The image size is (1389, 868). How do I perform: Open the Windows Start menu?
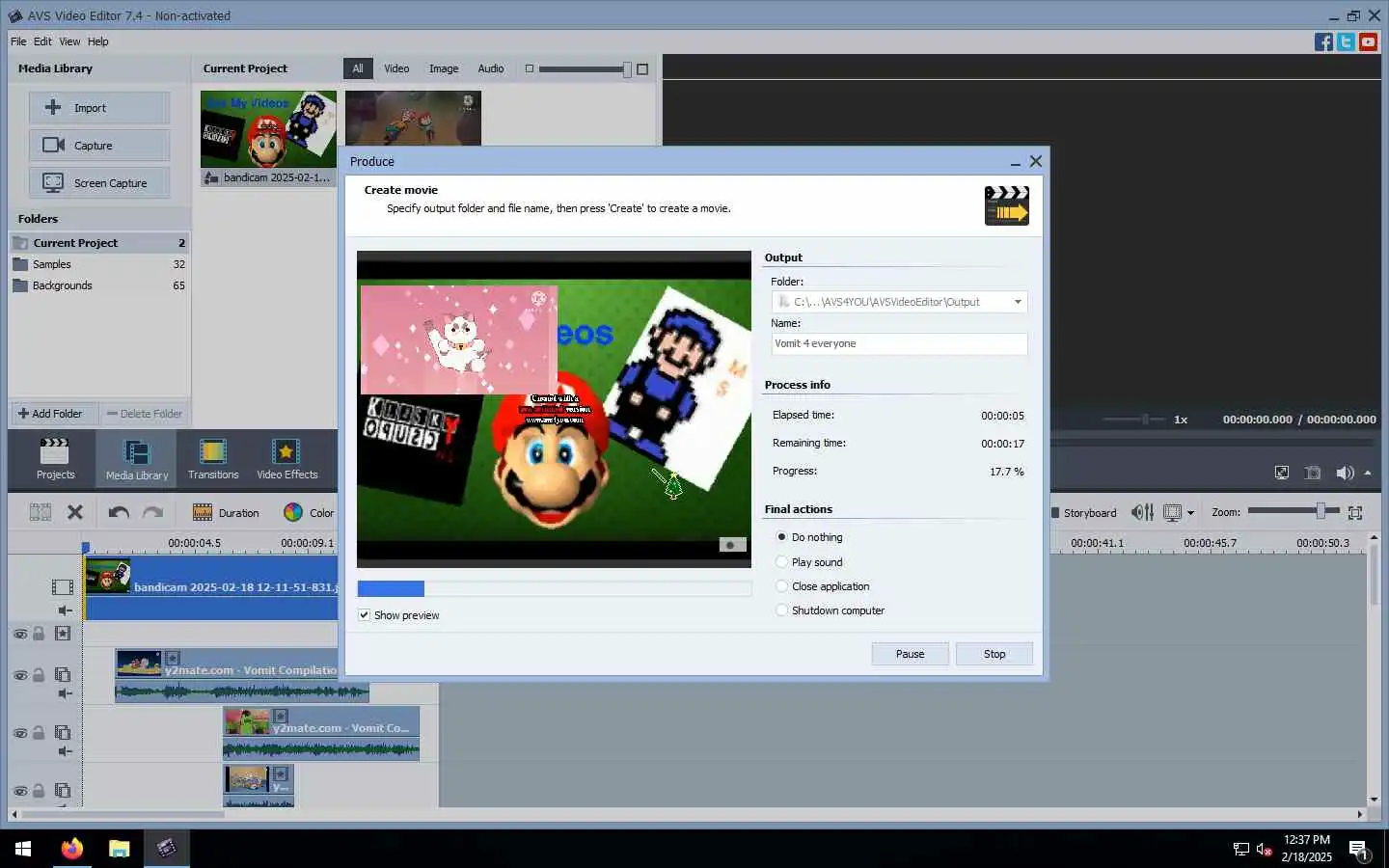click(23, 849)
